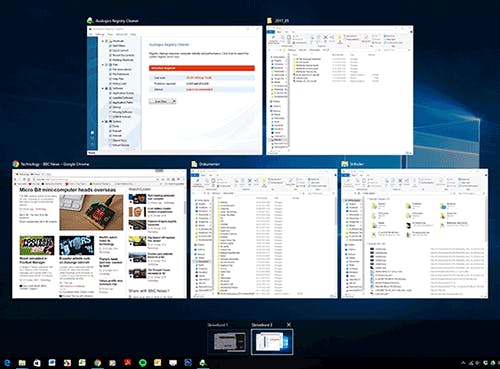Select the 2017_05 File Explorer window

point(340,90)
